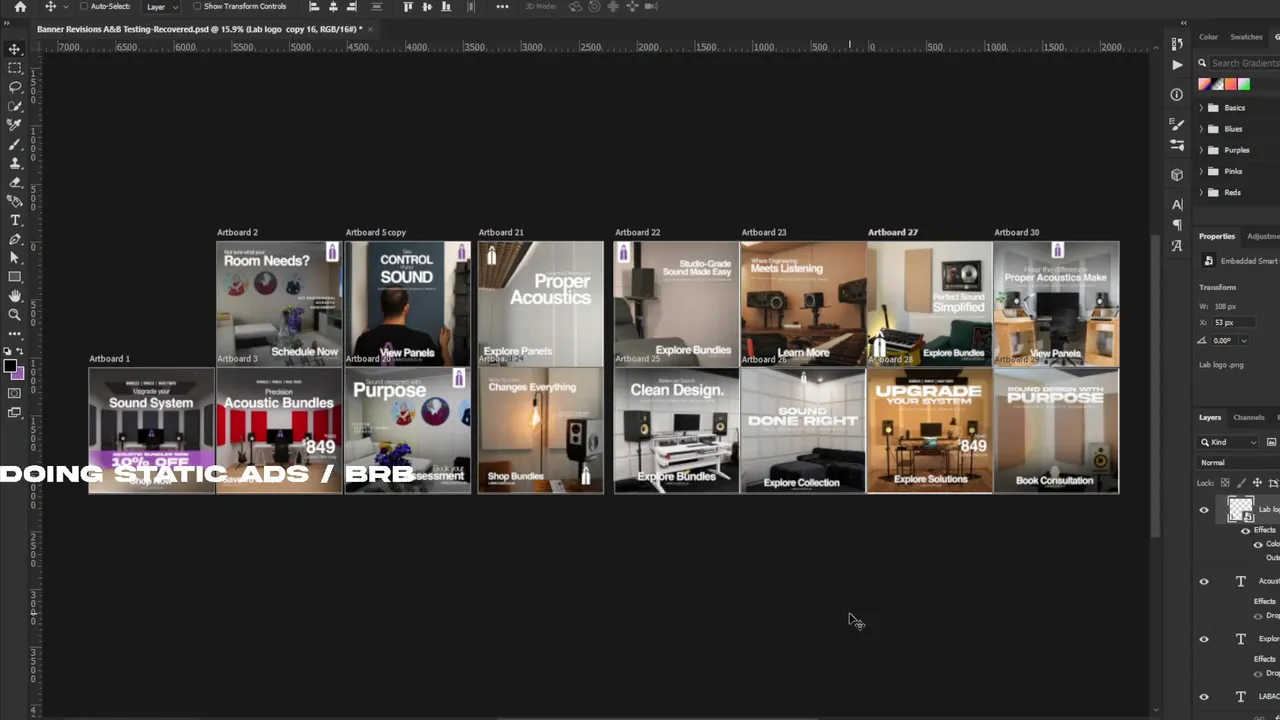
Task: Toggle Lab logo layer Effects visibility
Action: [x=1245, y=531]
